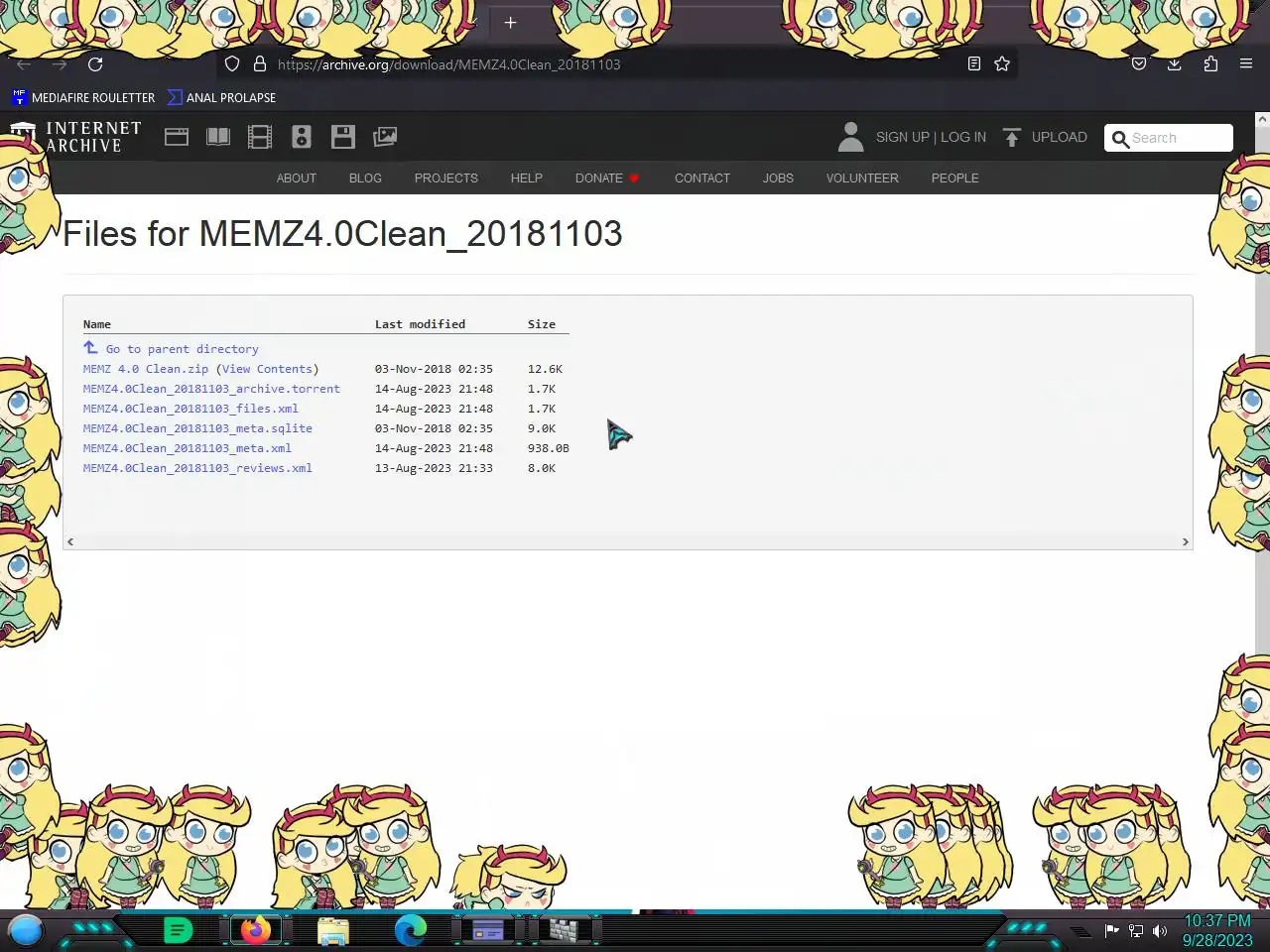Click the user avatar icon
This screenshot has width=1270, height=952.
pos(850,137)
